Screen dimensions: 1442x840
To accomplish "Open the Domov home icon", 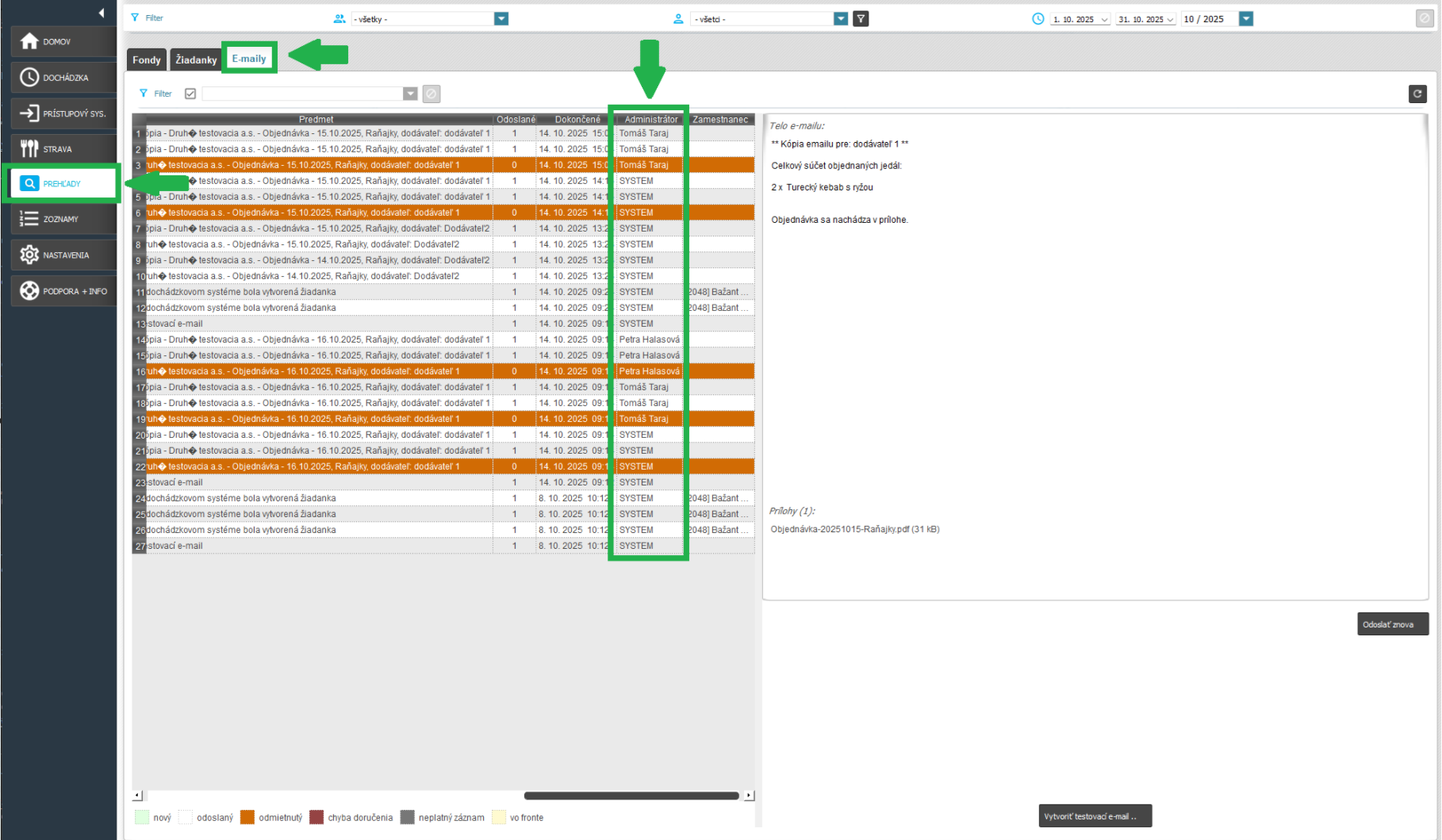I will [x=29, y=41].
